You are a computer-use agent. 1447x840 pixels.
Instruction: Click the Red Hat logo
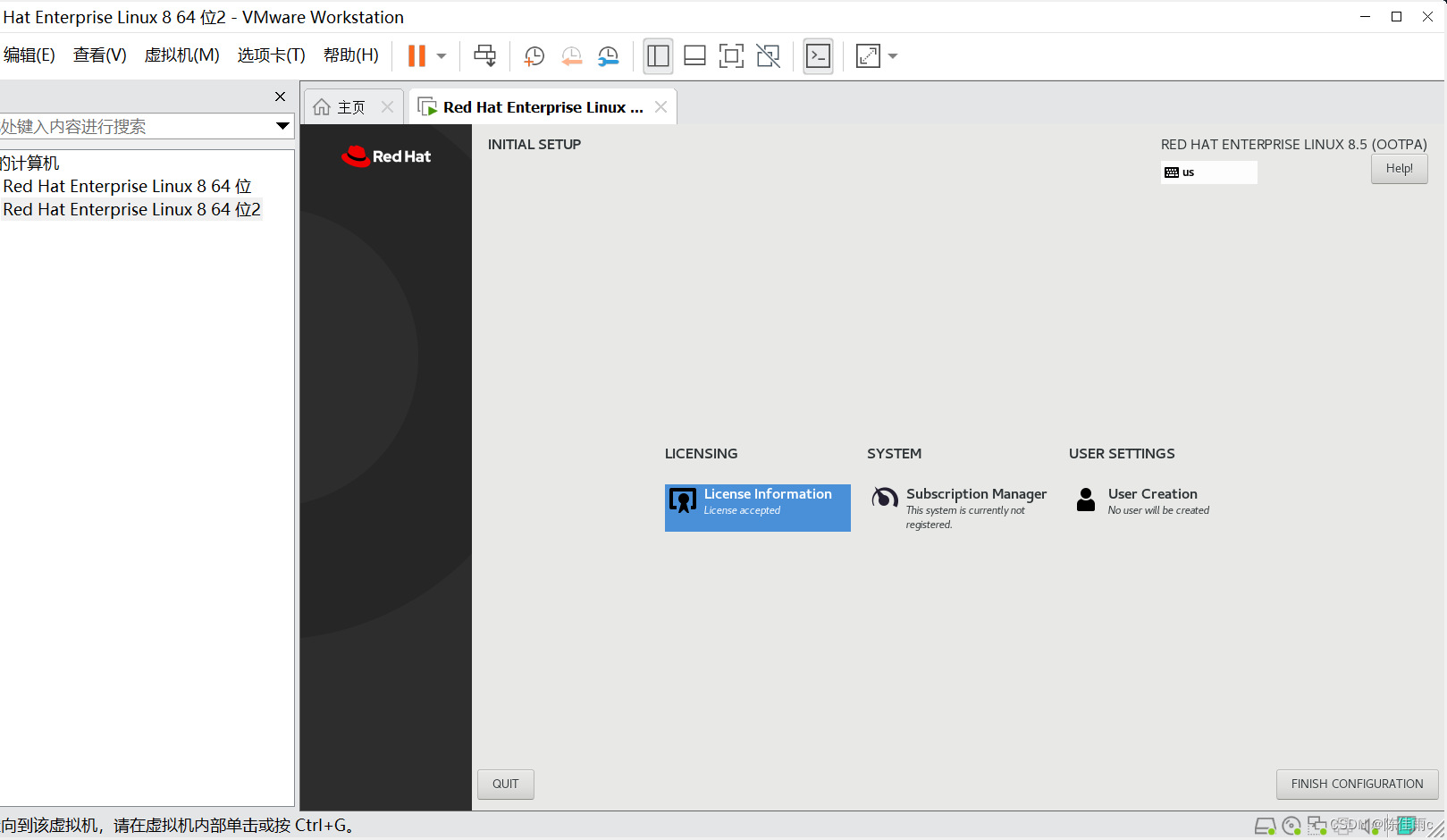tap(386, 156)
